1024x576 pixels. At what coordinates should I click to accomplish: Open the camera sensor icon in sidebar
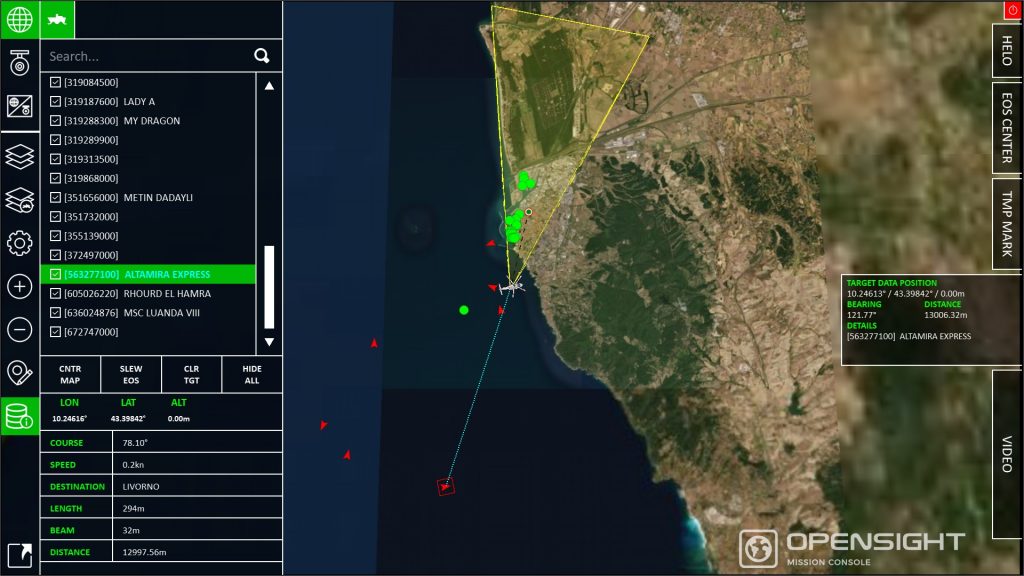20,63
